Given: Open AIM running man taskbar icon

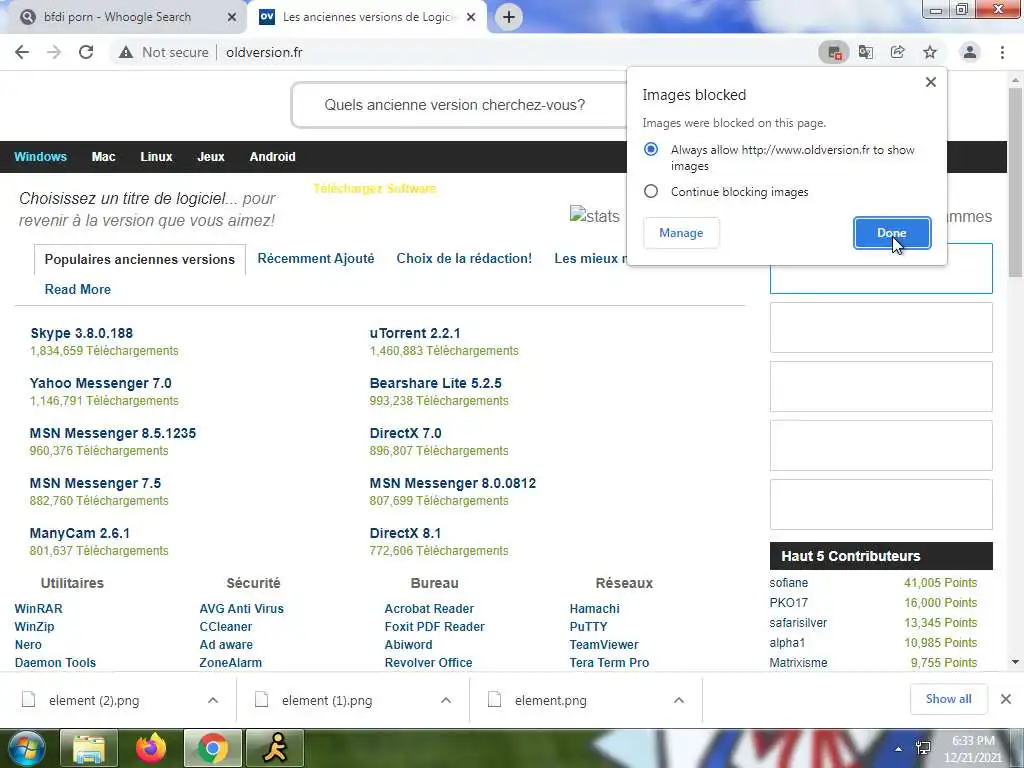Looking at the screenshot, I should [275, 748].
